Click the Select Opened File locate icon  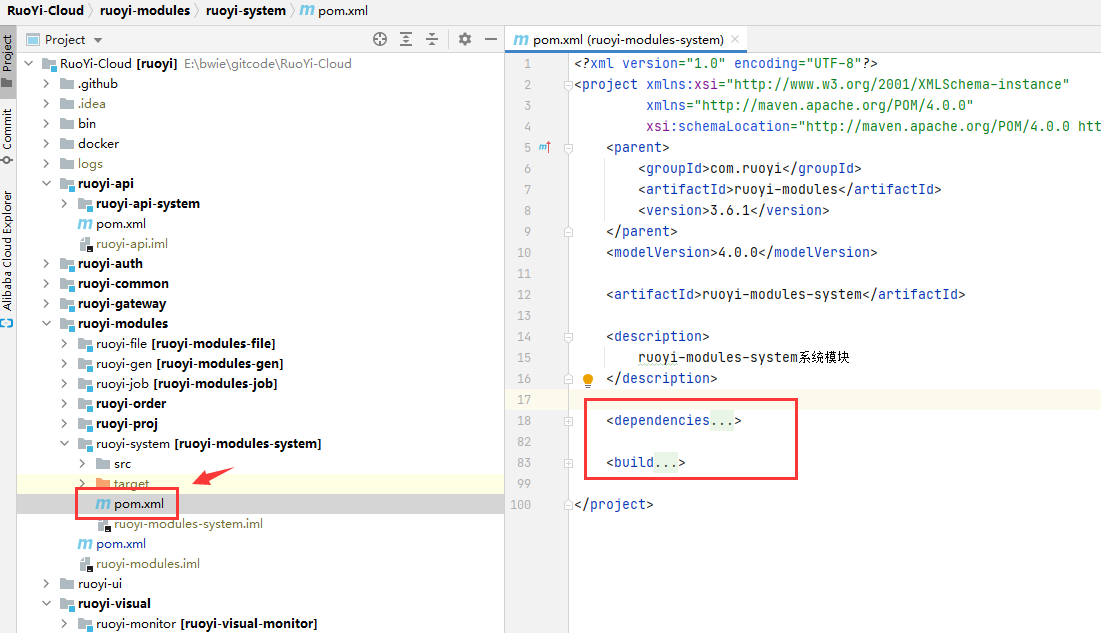[380, 39]
